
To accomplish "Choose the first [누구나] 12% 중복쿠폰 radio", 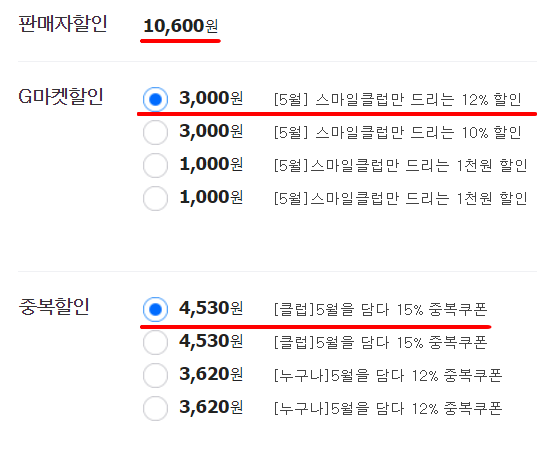I will (155, 375).
